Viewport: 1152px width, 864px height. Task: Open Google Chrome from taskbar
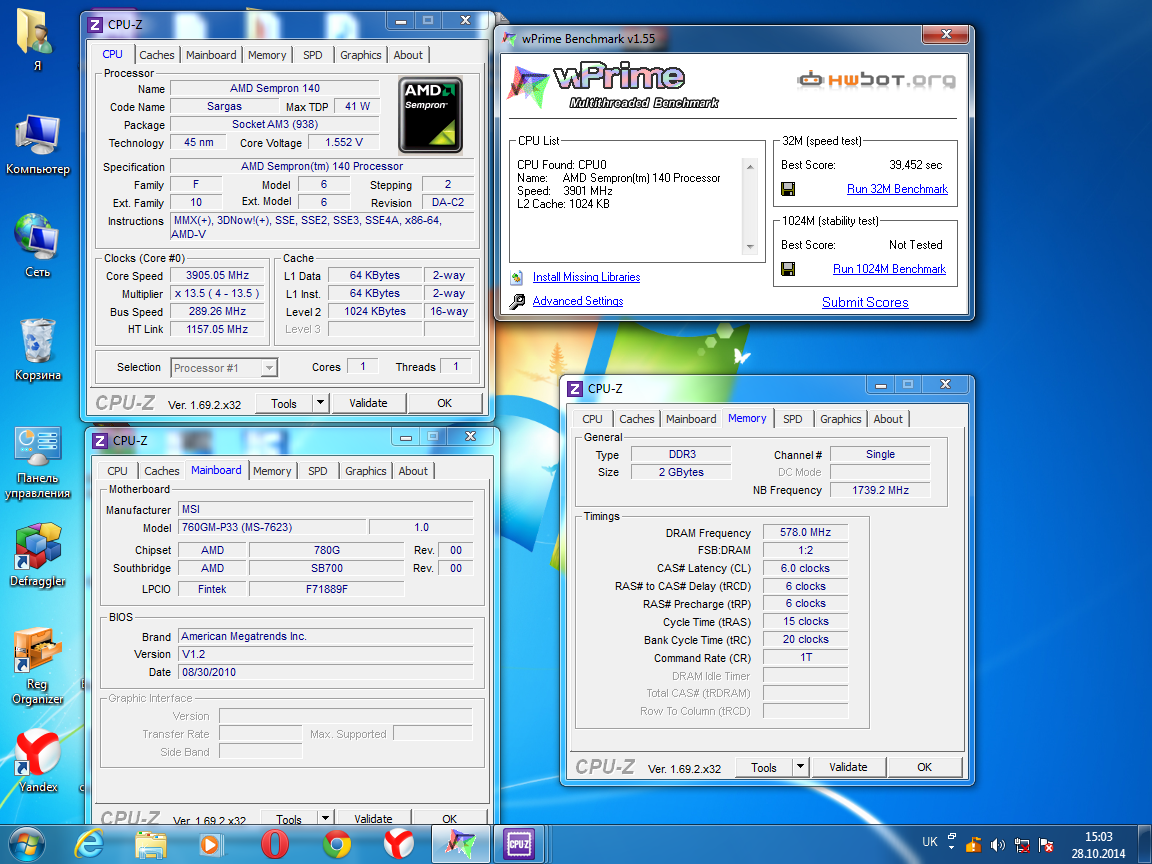click(336, 844)
